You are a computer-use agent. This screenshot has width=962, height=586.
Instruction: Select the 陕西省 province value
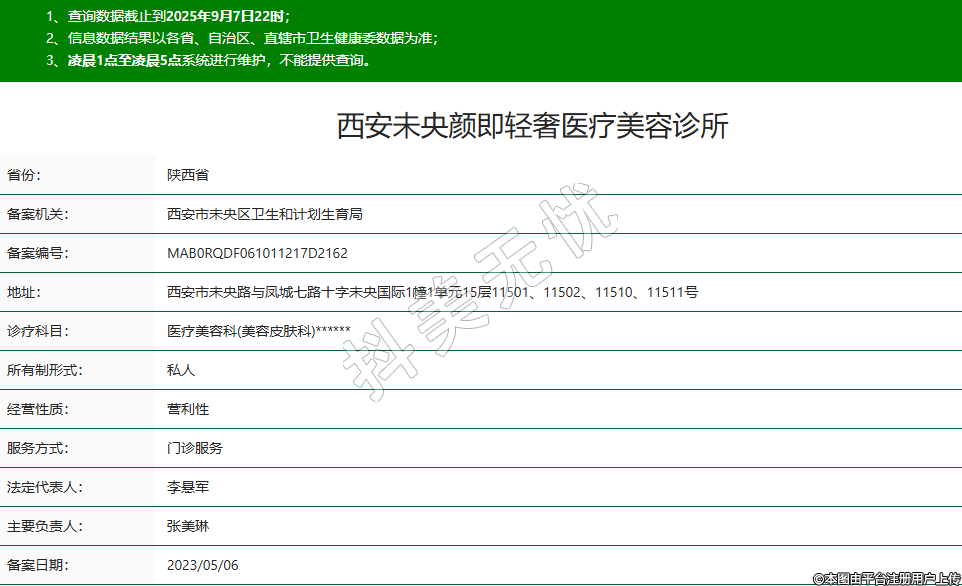tap(188, 175)
